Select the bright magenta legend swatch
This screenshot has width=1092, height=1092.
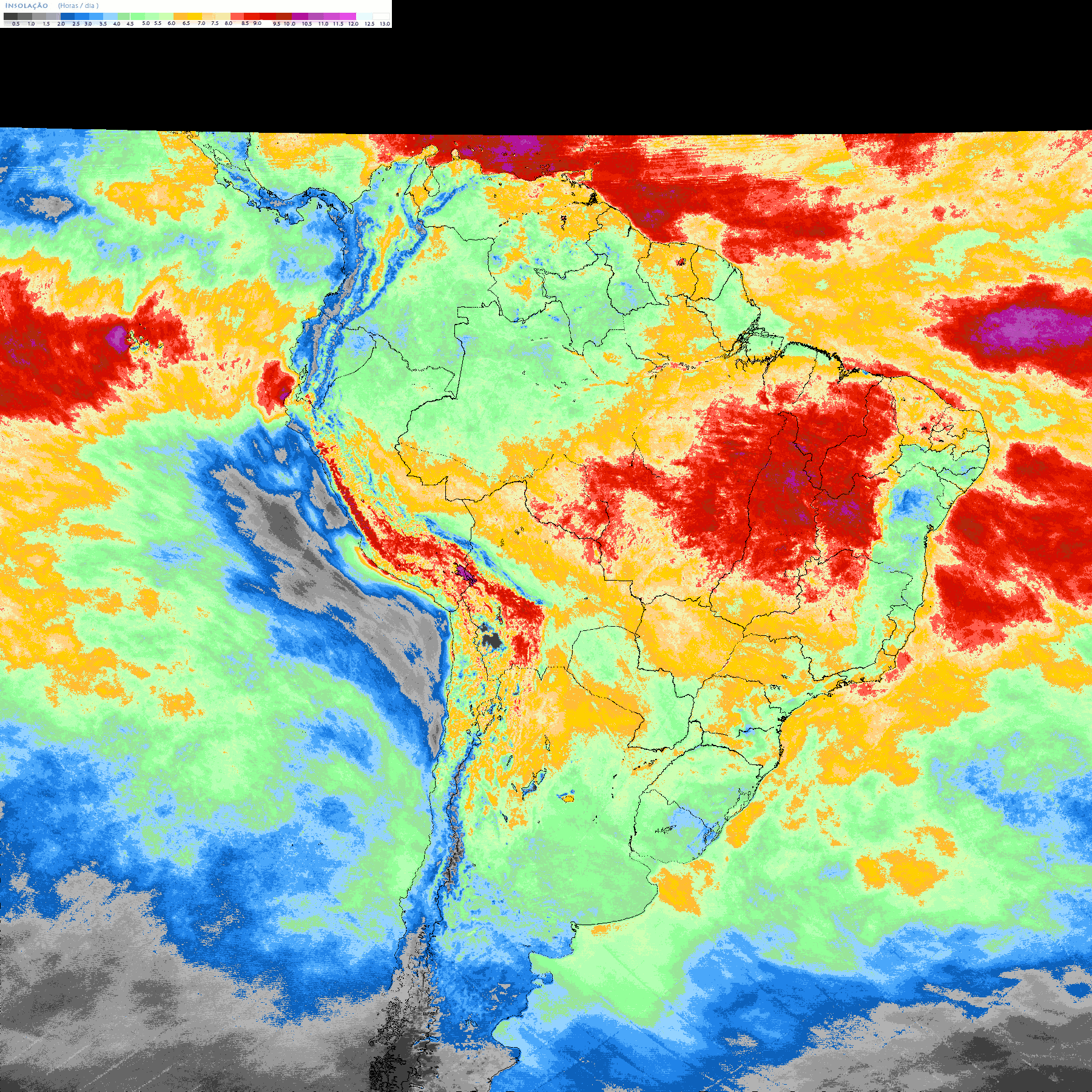[x=348, y=16]
